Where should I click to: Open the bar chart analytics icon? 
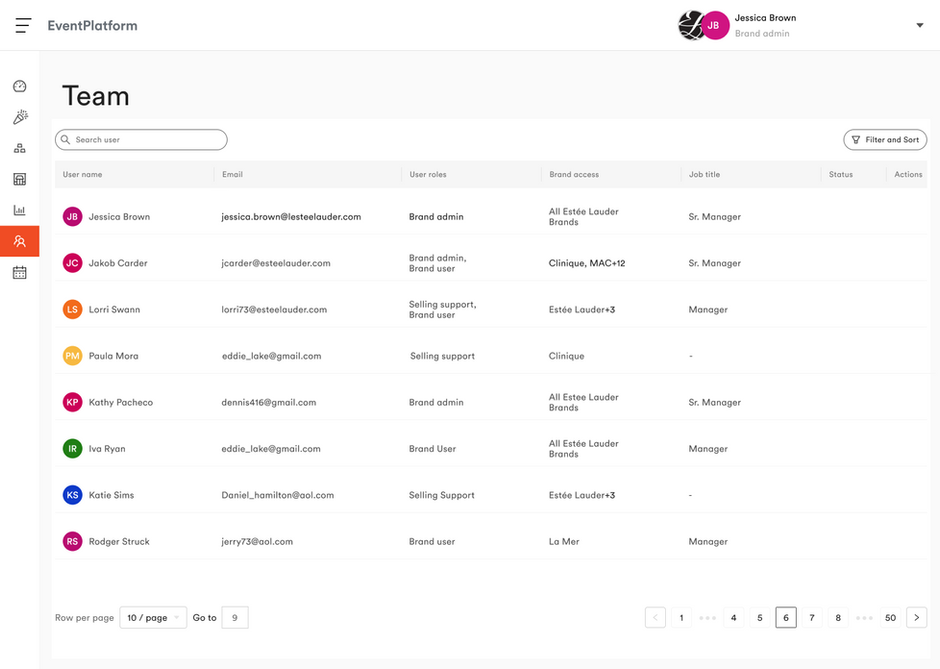click(20, 210)
